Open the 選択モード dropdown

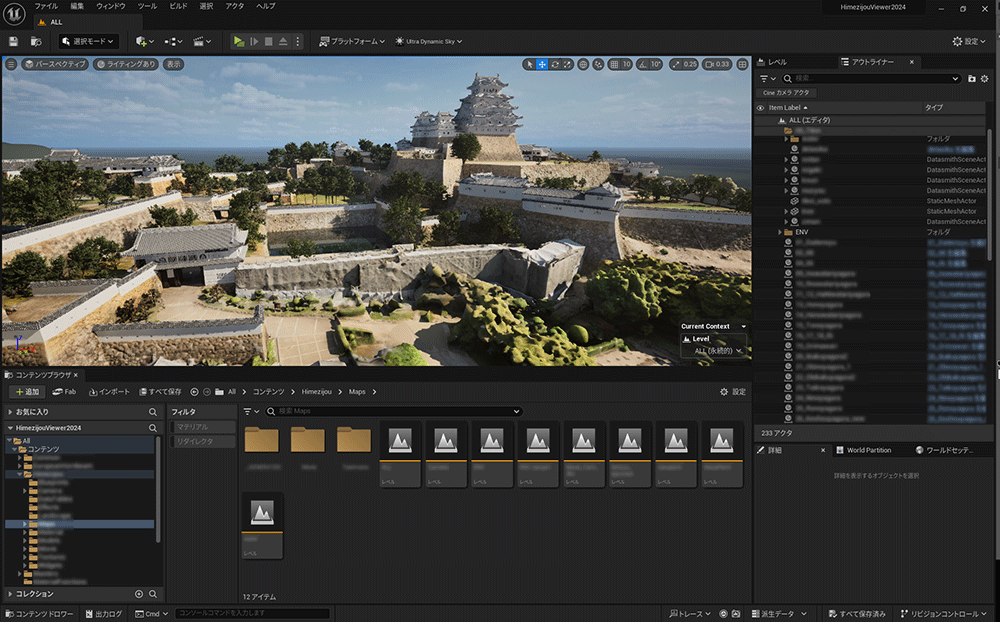click(x=88, y=41)
